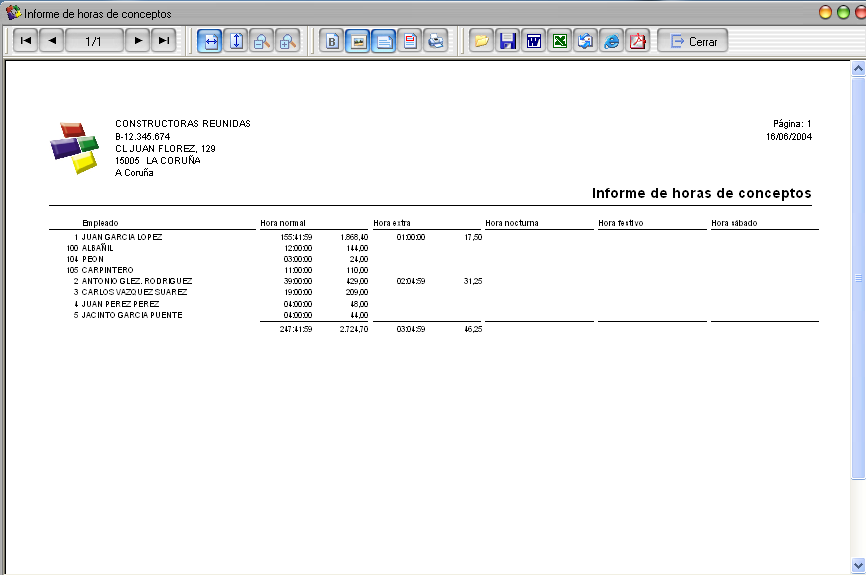Export the report to Excel
This screenshot has width=866, height=575.
tap(560, 41)
